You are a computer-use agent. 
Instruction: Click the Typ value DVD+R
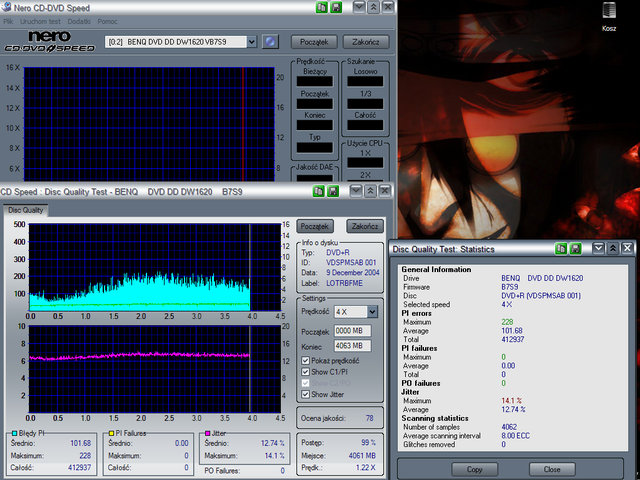pos(338,253)
